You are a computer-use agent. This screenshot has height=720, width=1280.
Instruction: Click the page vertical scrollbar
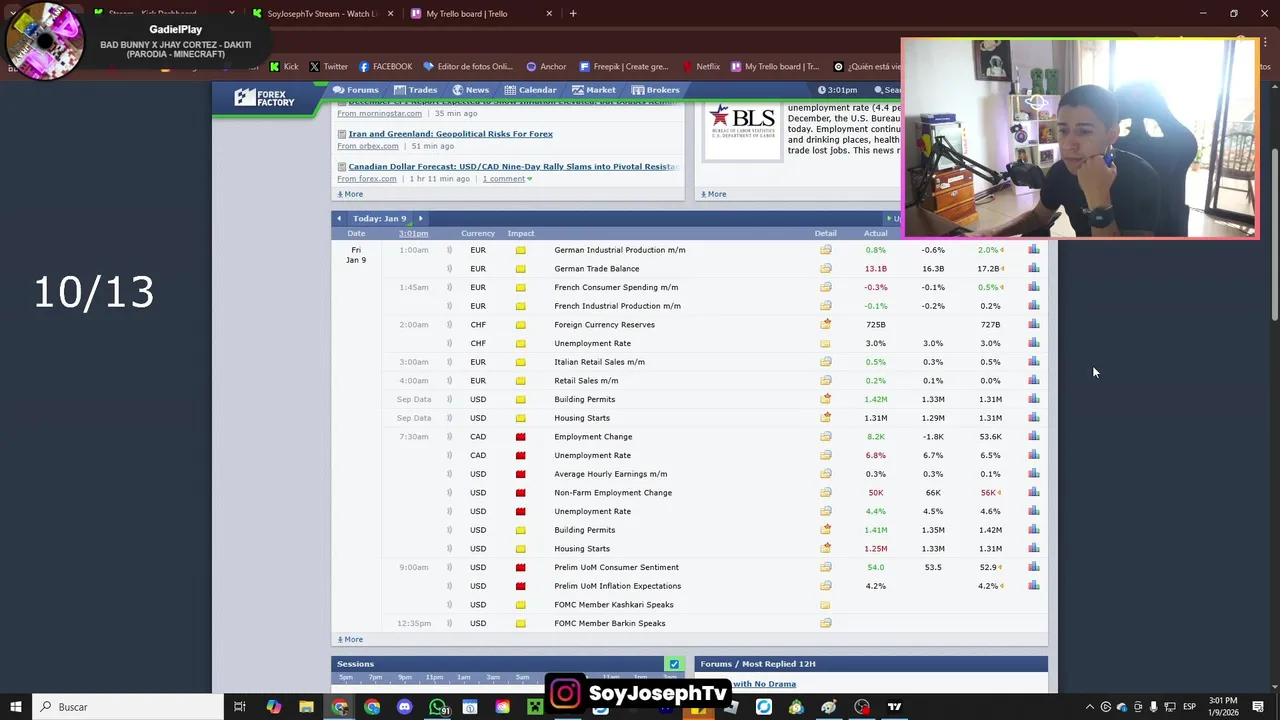pyautogui.click(x=1274, y=235)
